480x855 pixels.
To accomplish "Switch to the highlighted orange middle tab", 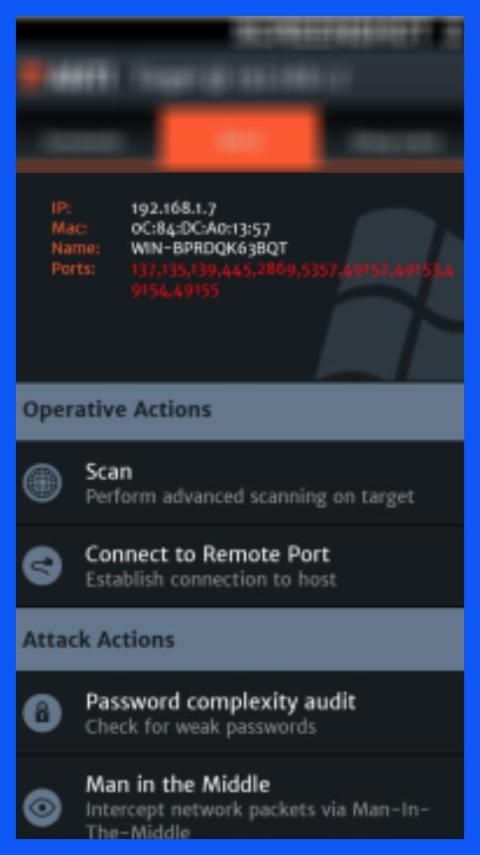I will 240,139.
